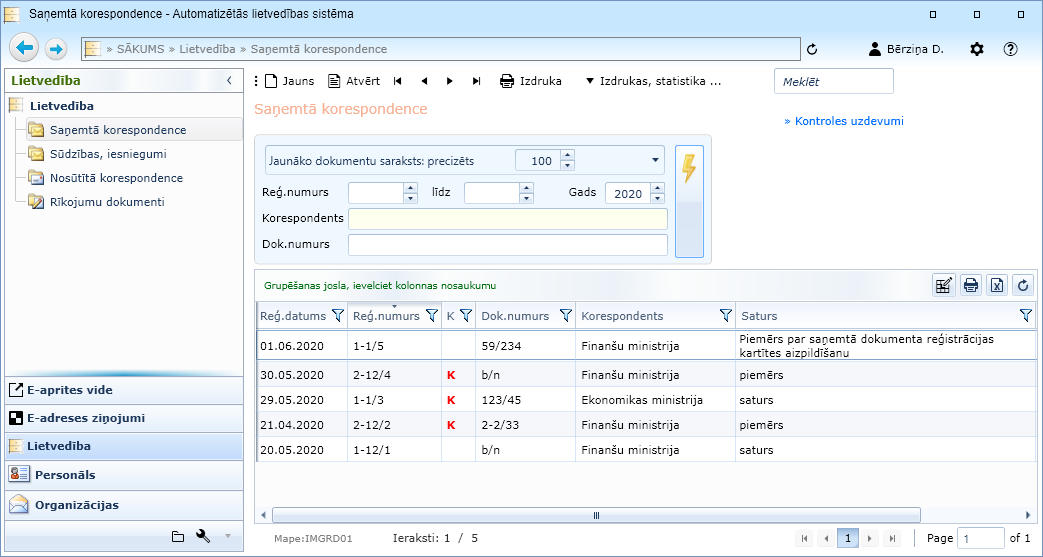
Task: Click the Excel export icon above grid
Action: pyautogui.click(x=996, y=286)
